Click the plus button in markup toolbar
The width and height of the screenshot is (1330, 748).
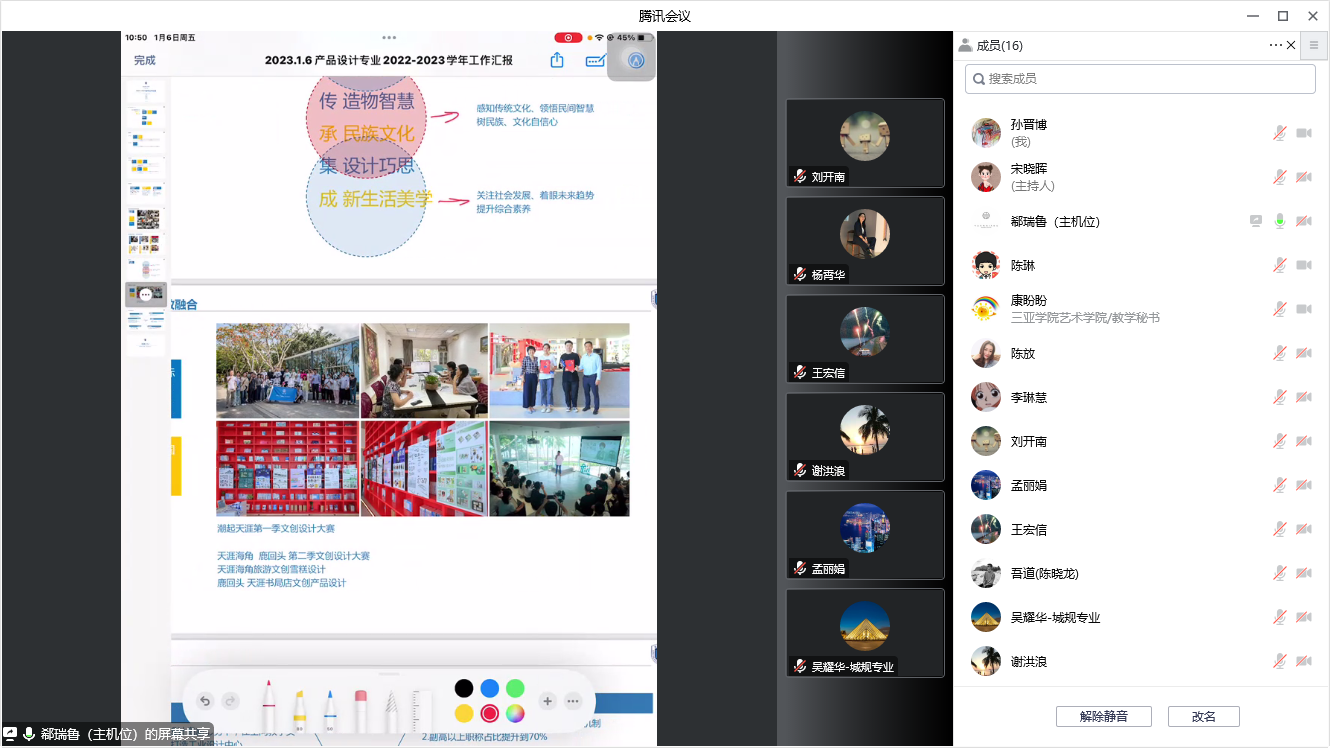(547, 701)
